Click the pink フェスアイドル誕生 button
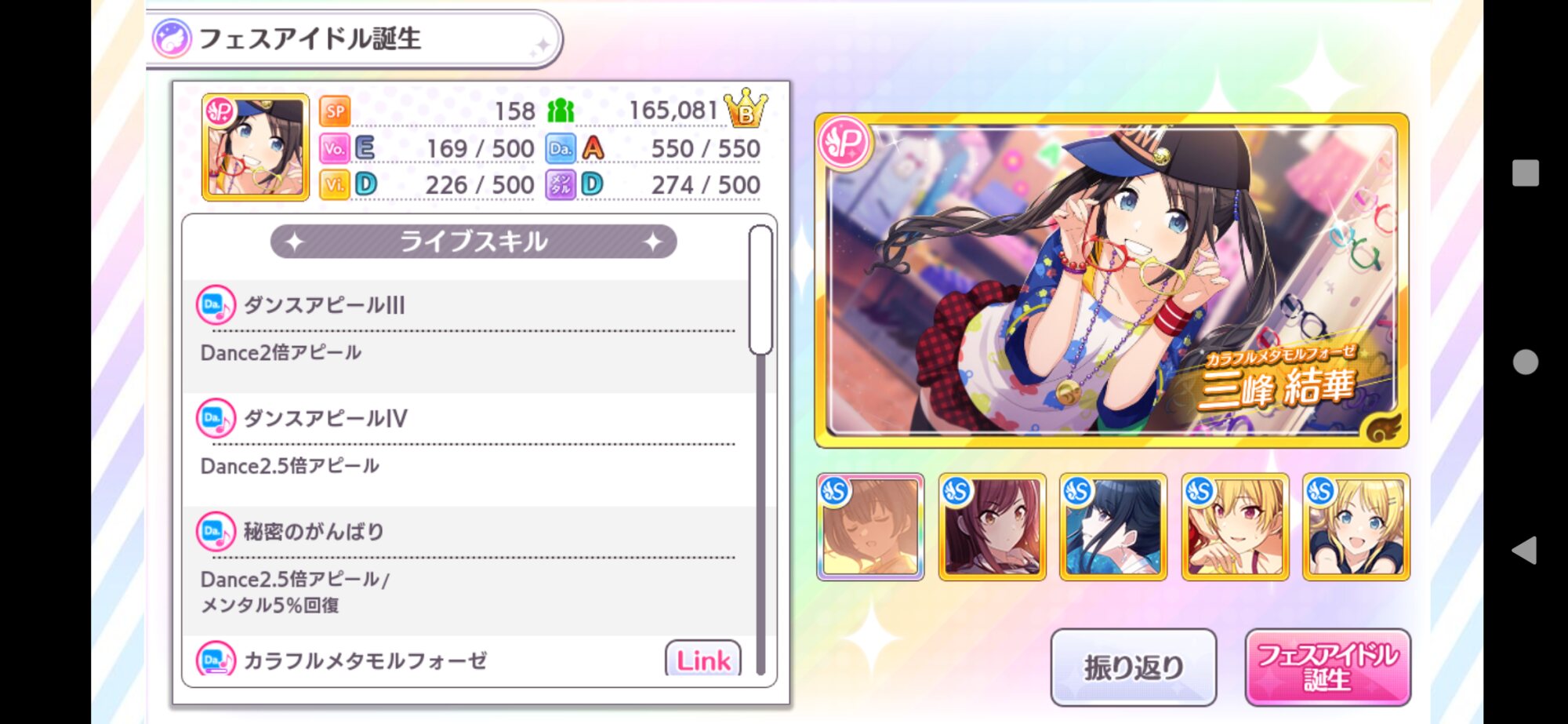This screenshot has height=724, width=1568. [1327, 667]
